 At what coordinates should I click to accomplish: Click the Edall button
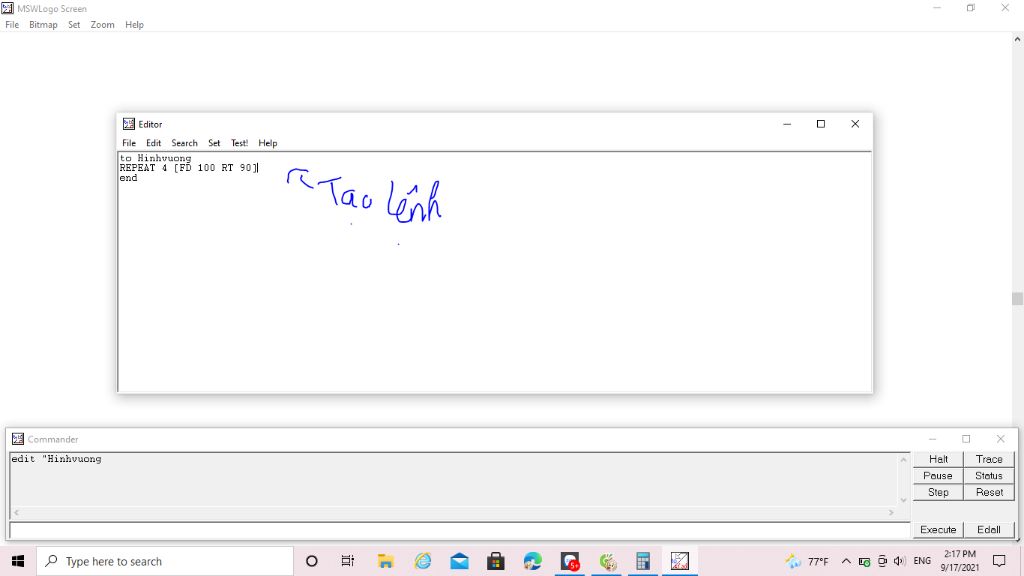pyautogui.click(x=989, y=530)
